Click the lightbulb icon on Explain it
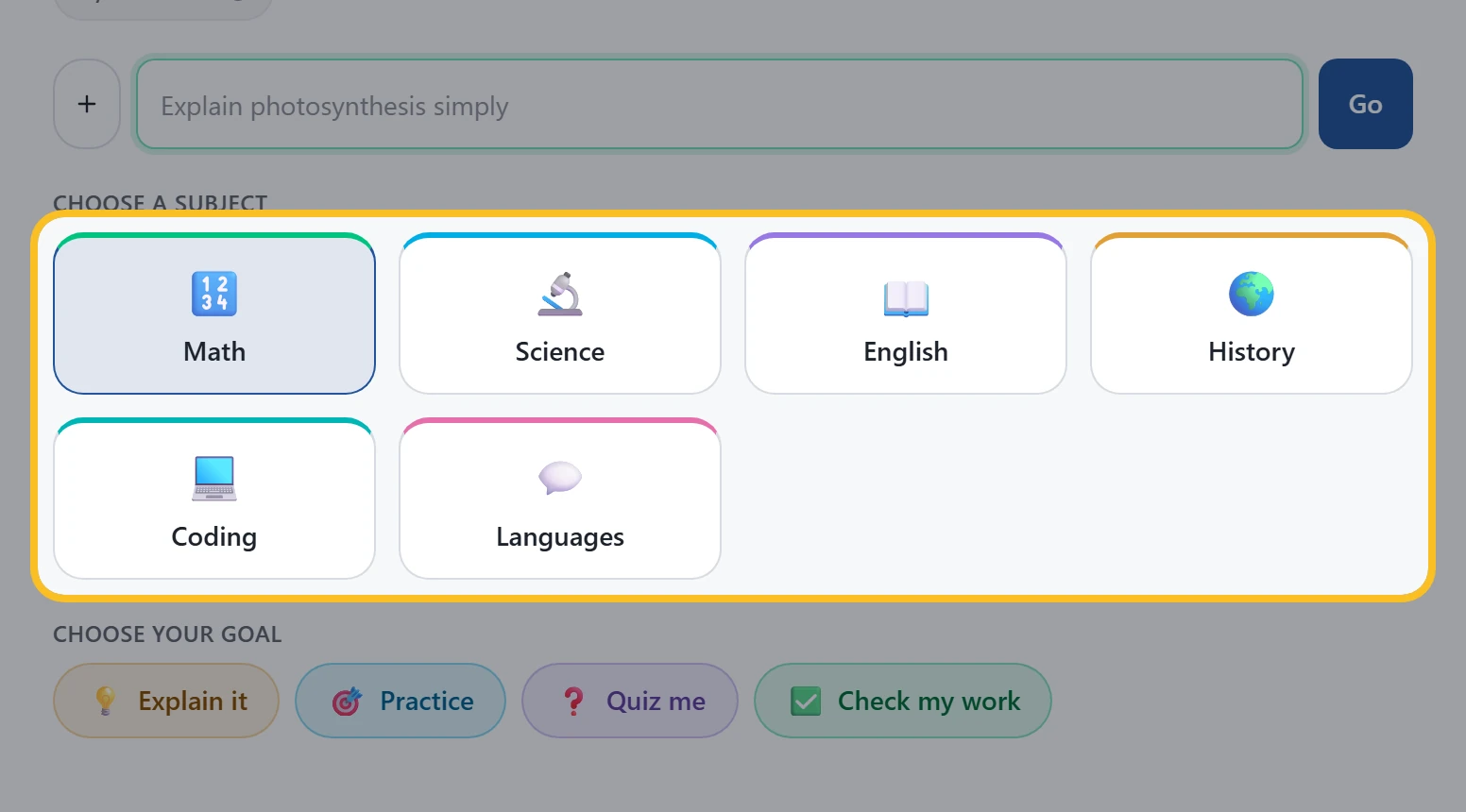 coord(106,701)
